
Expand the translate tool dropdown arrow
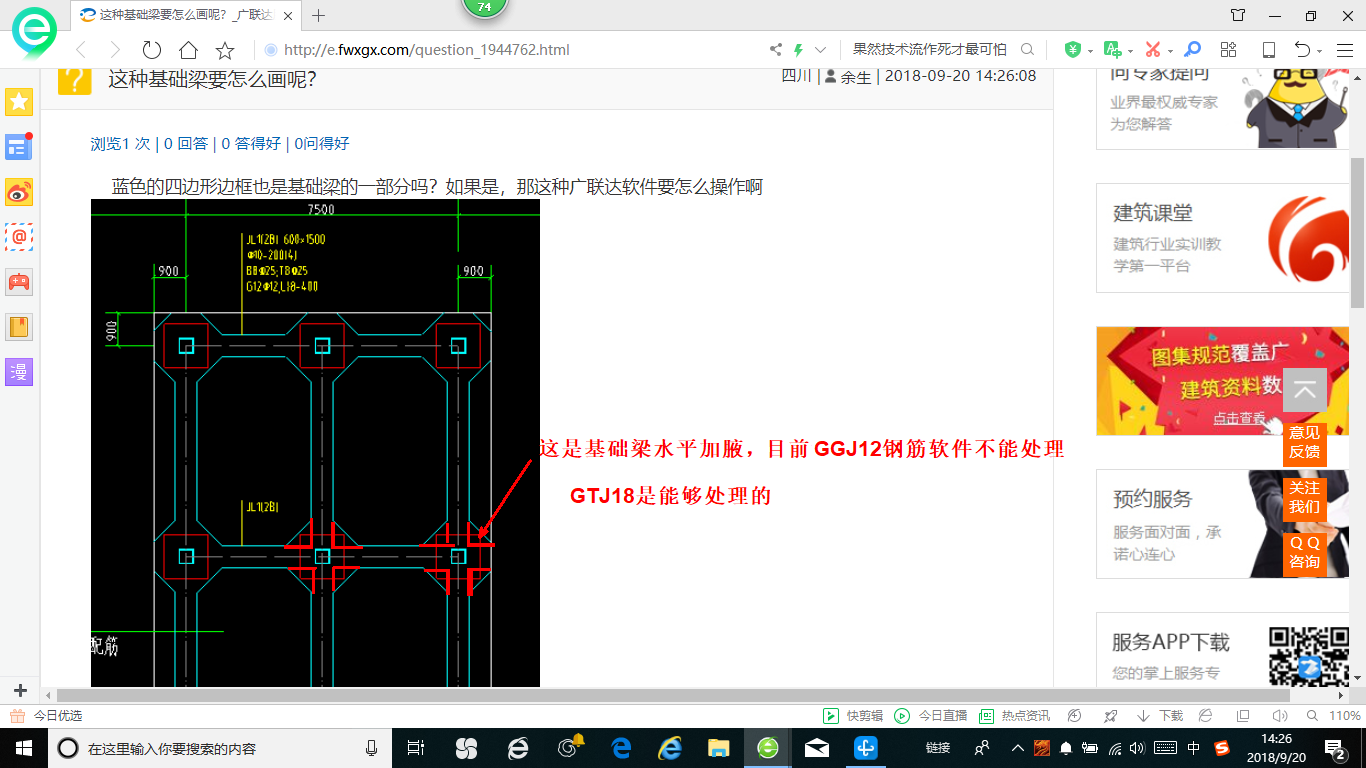click(x=1131, y=50)
